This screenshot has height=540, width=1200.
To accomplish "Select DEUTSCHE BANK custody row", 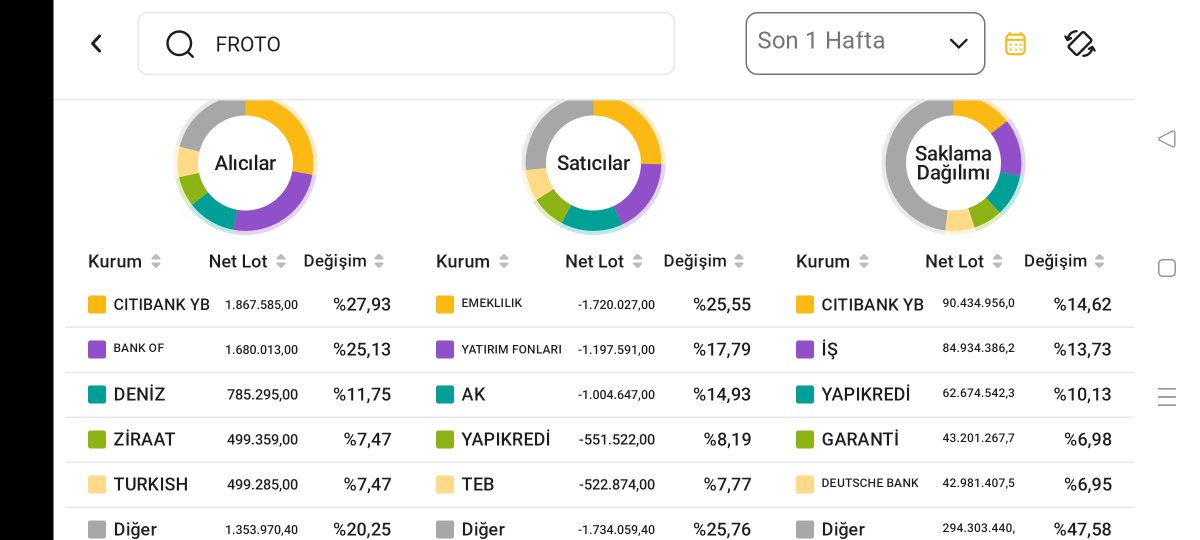I will (955, 484).
